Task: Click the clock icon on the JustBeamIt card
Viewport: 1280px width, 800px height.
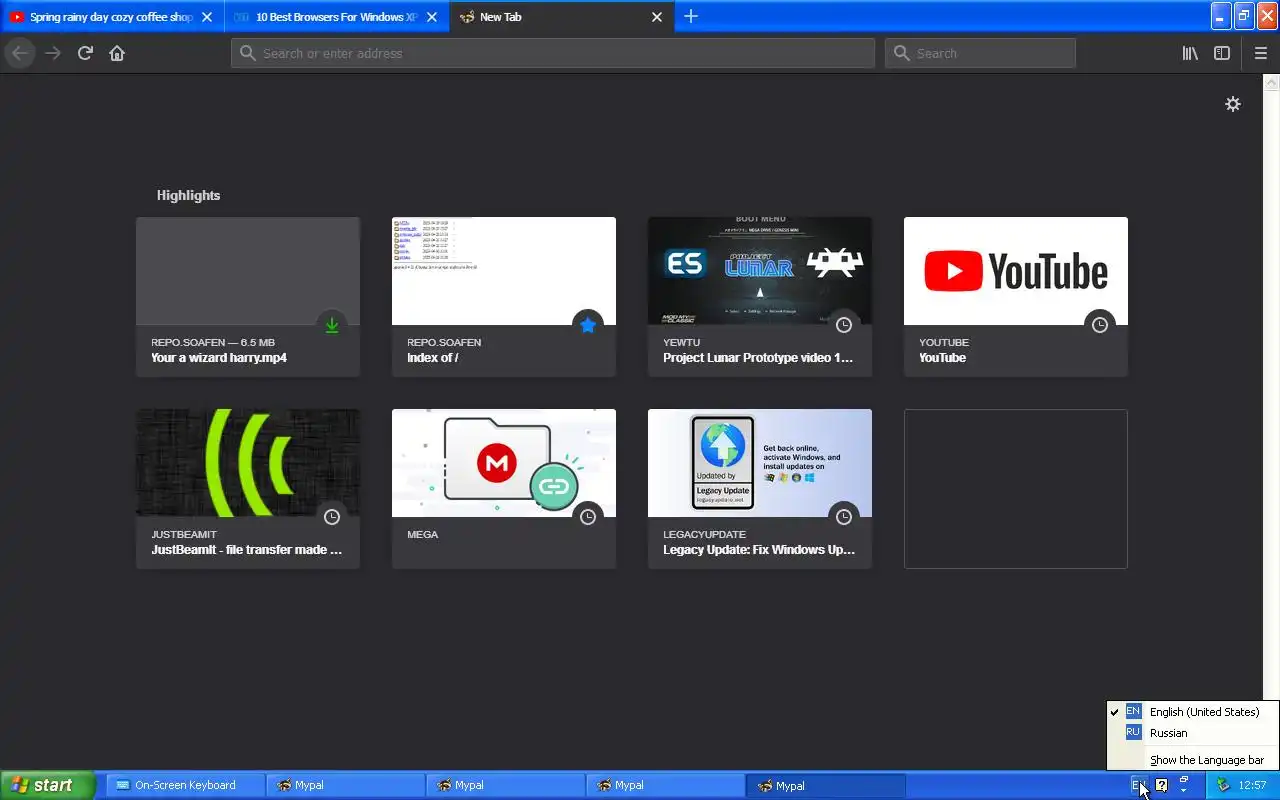Action: [x=332, y=517]
